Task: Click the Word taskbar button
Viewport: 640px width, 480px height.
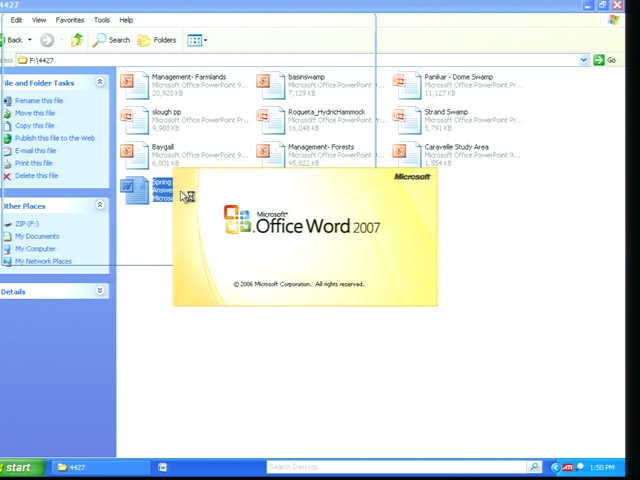Action: 162,467
